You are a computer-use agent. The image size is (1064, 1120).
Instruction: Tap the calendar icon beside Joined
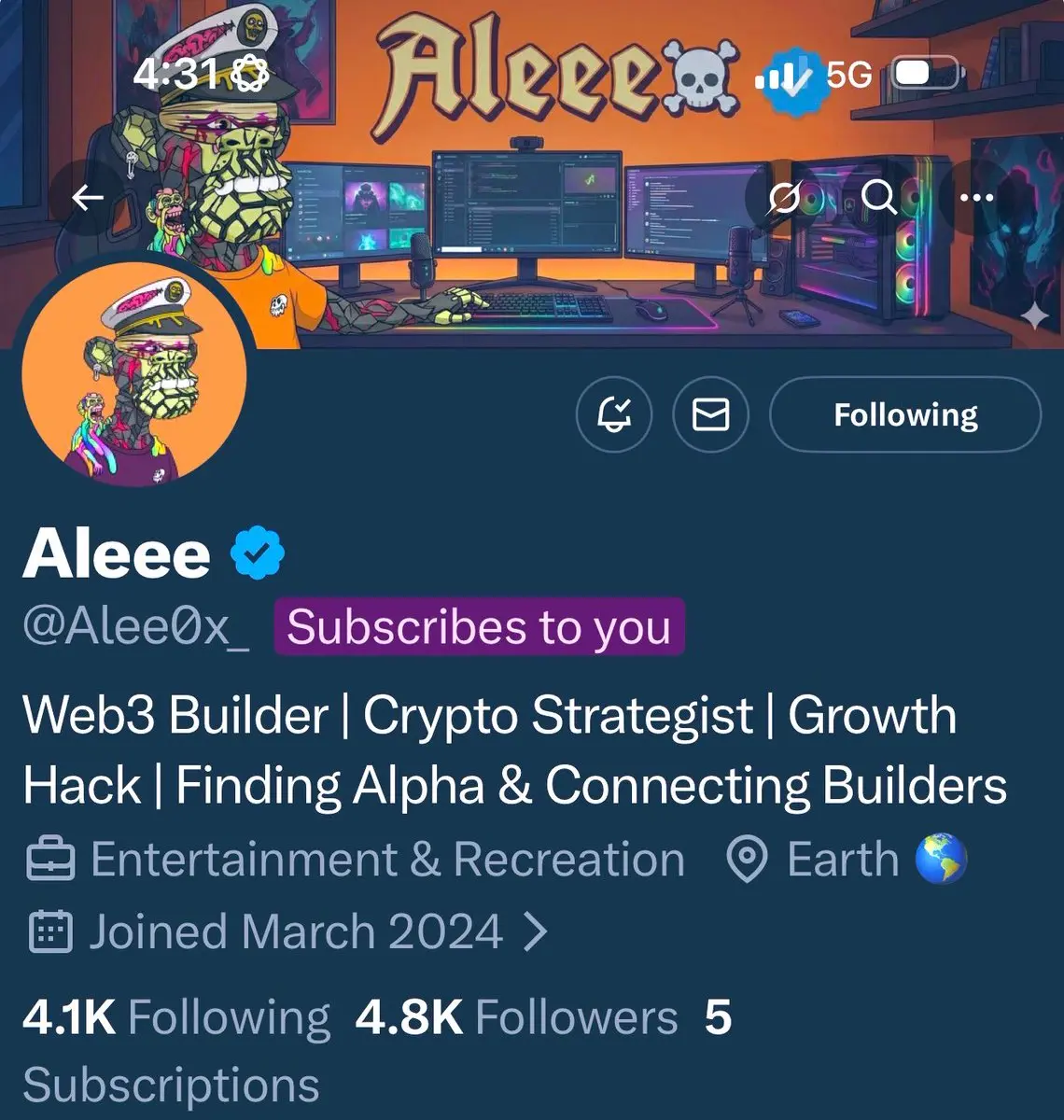50,931
